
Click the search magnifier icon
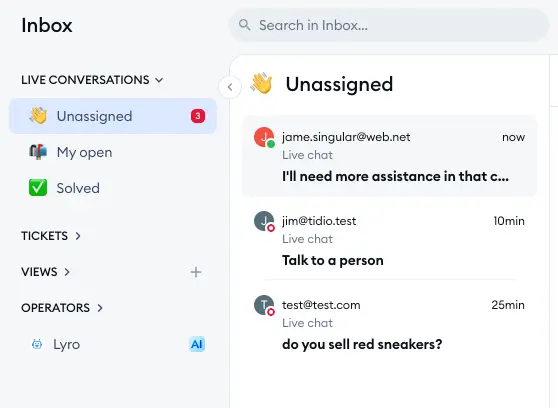pyautogui.click(x=244, y=25)
